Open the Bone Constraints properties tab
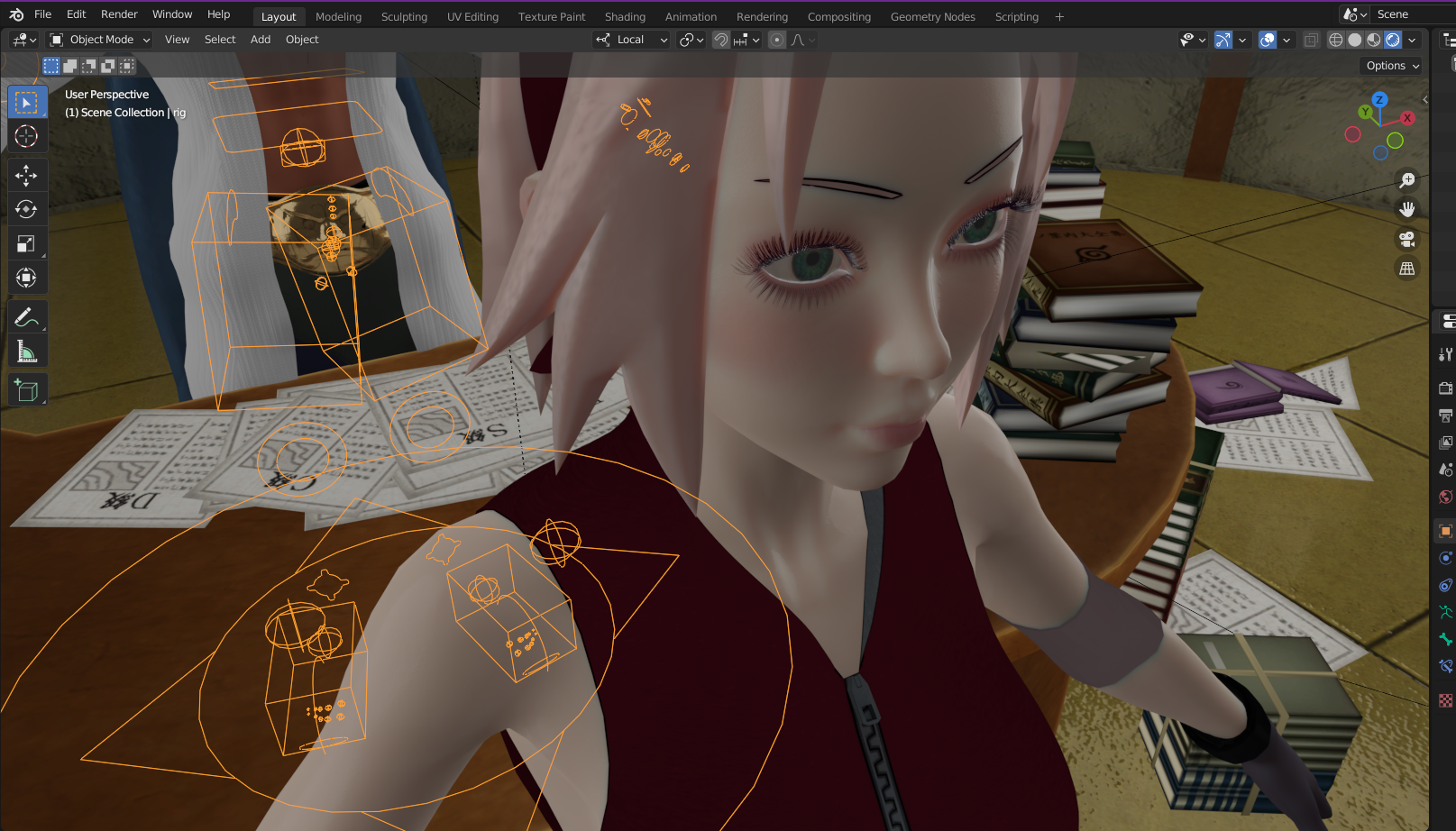Screen dimensions: 1456x831 [1445, 666]
